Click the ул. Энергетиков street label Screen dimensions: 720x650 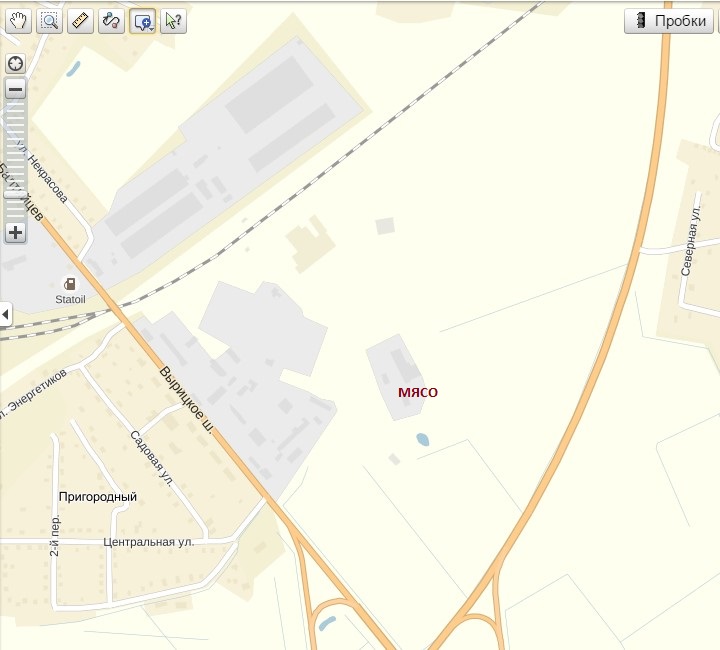tap(33, 393)
